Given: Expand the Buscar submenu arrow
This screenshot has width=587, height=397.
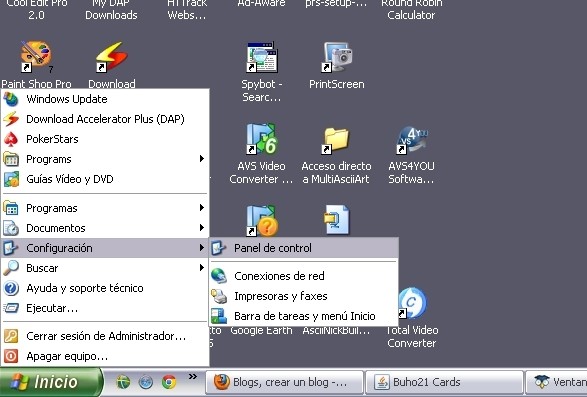Looking at the screenshot, I should click(202, 267).
